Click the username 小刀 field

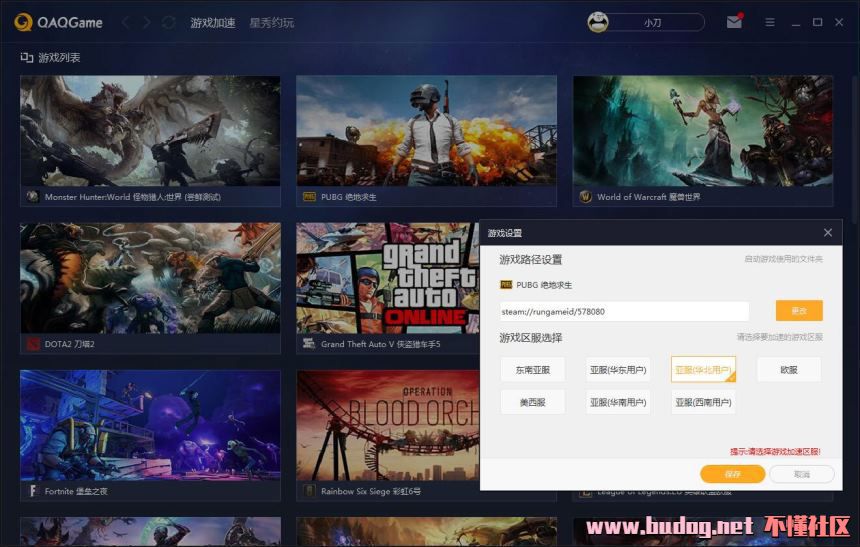653,22
